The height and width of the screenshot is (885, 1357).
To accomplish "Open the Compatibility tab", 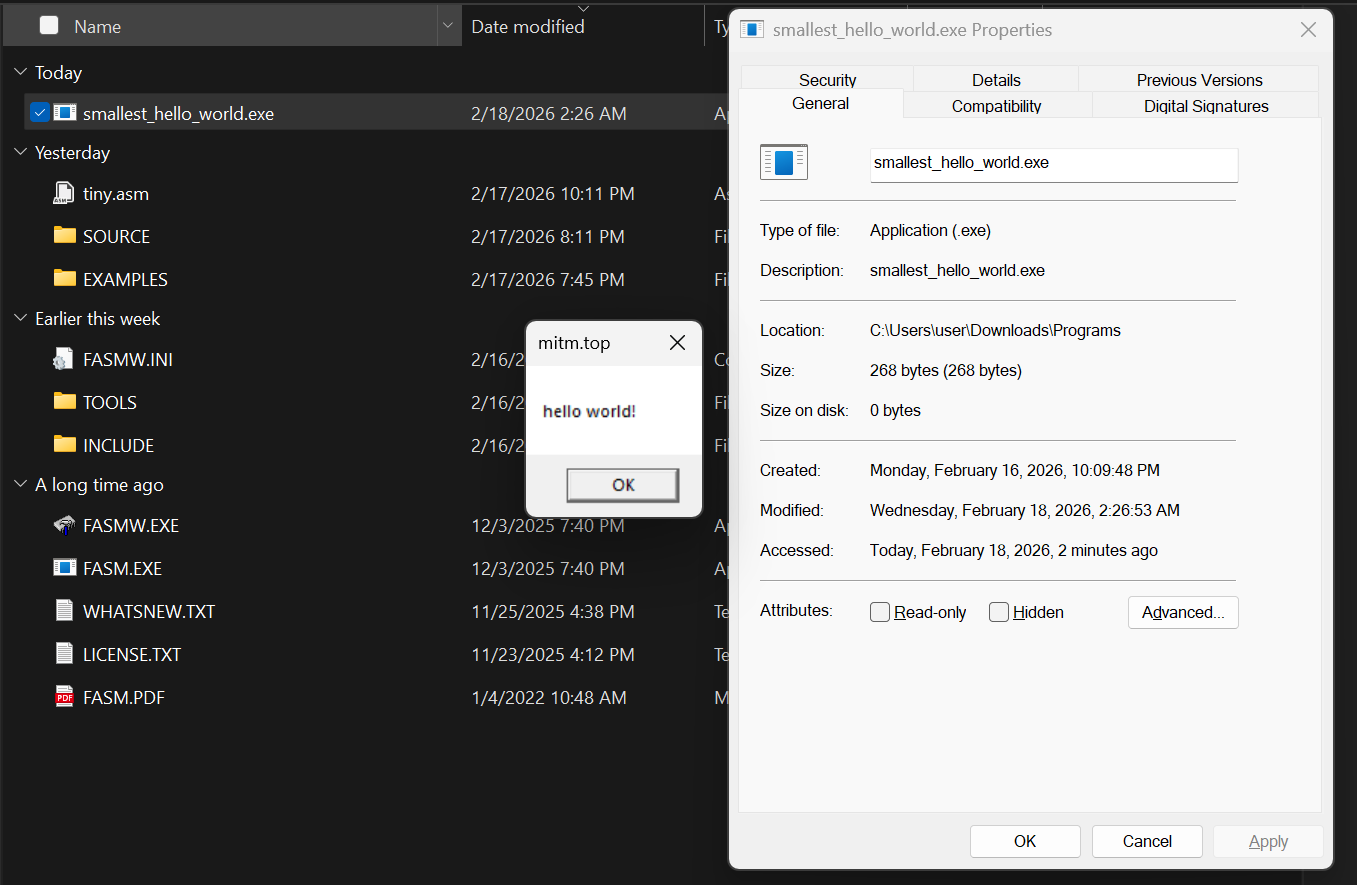I will click(x=996, y=106).
